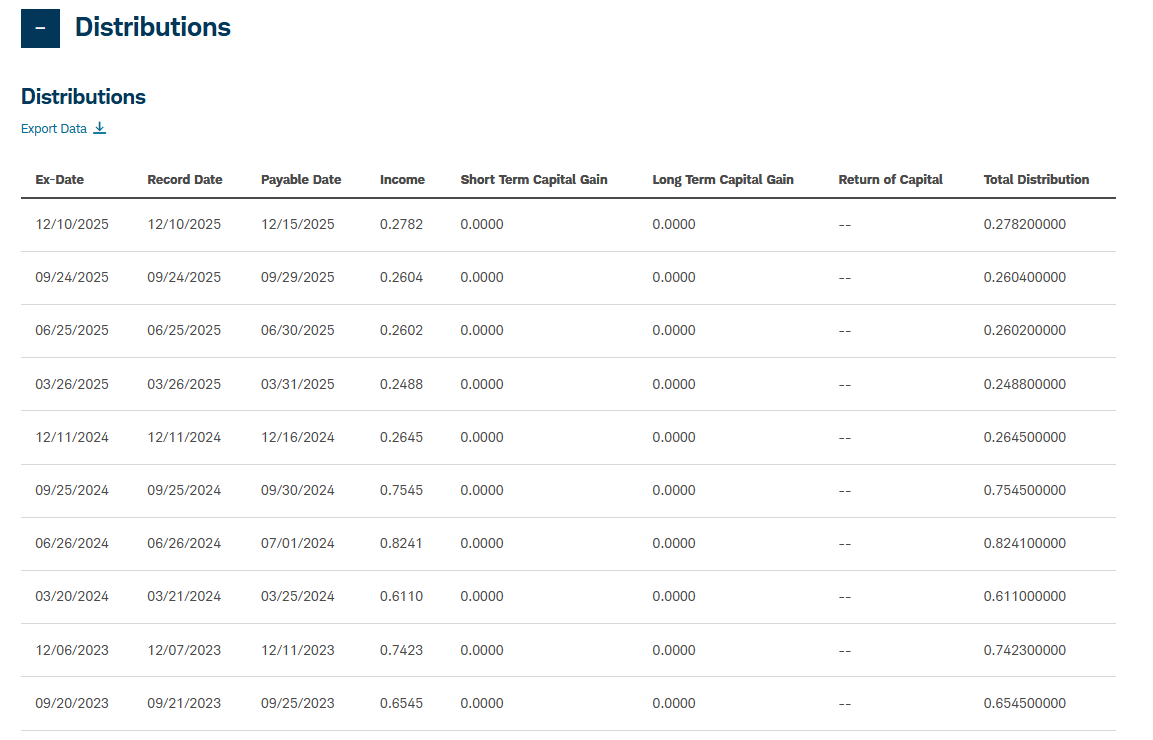
Task: Click the Return of Capital column header
Action: click(x=890, y=180)
